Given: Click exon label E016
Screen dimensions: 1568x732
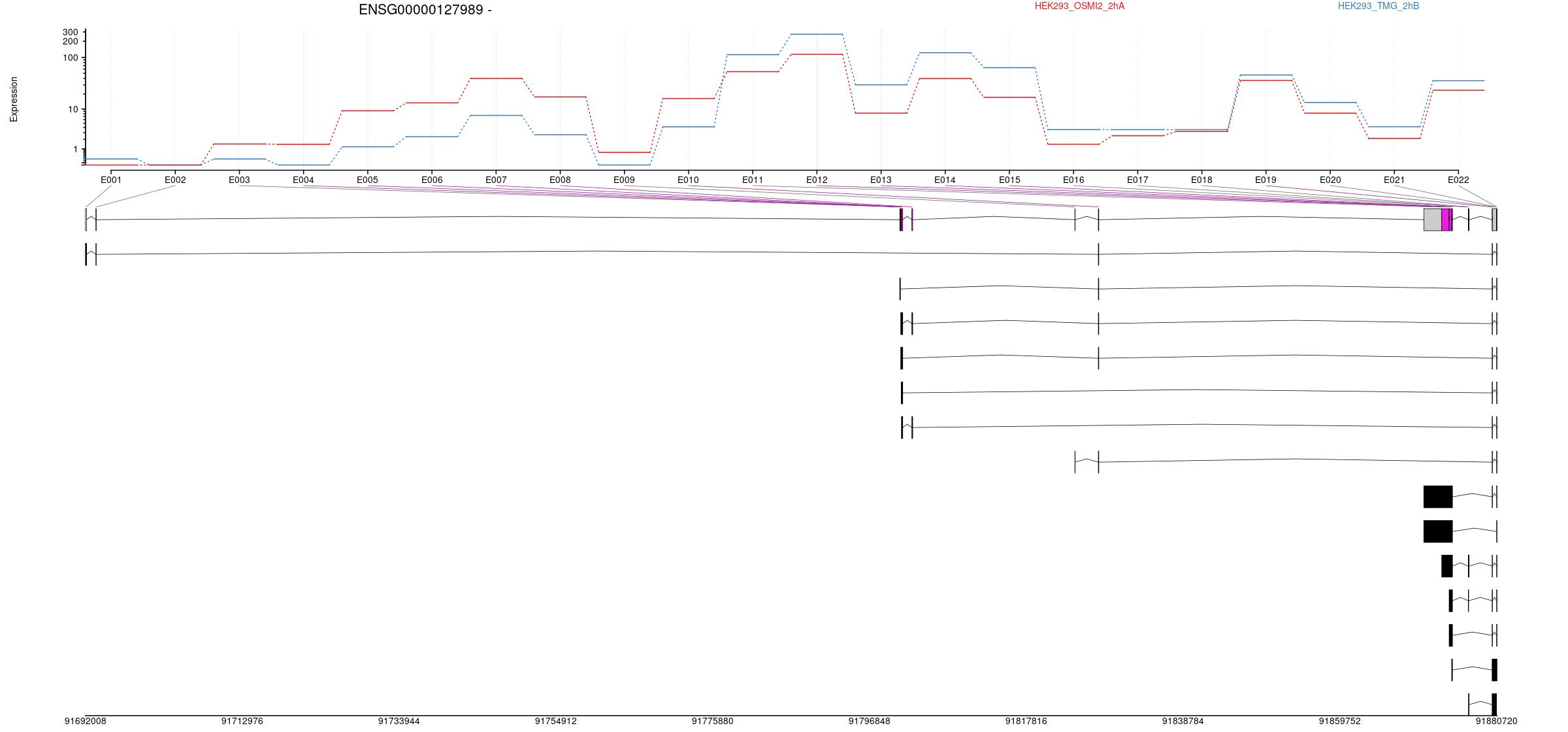Looking at the screenshot, I should click(x=1073, y=180).
